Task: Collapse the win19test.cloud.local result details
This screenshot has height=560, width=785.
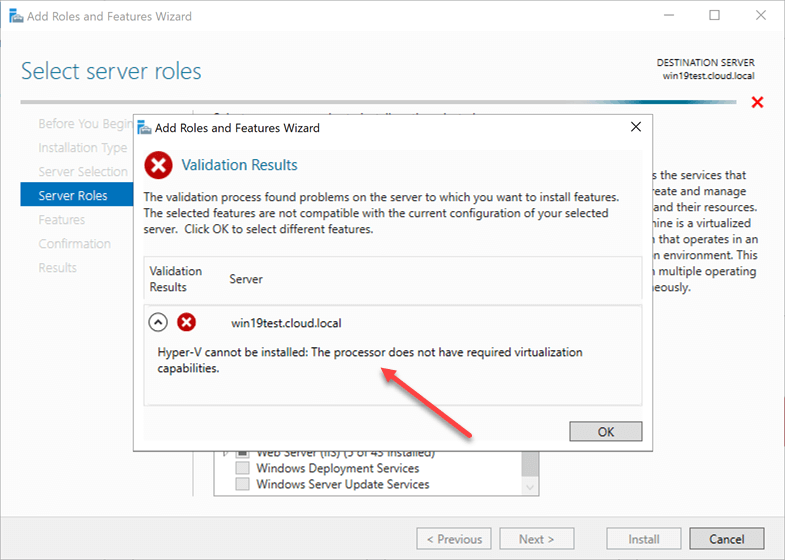Action: tap(158, 322)
